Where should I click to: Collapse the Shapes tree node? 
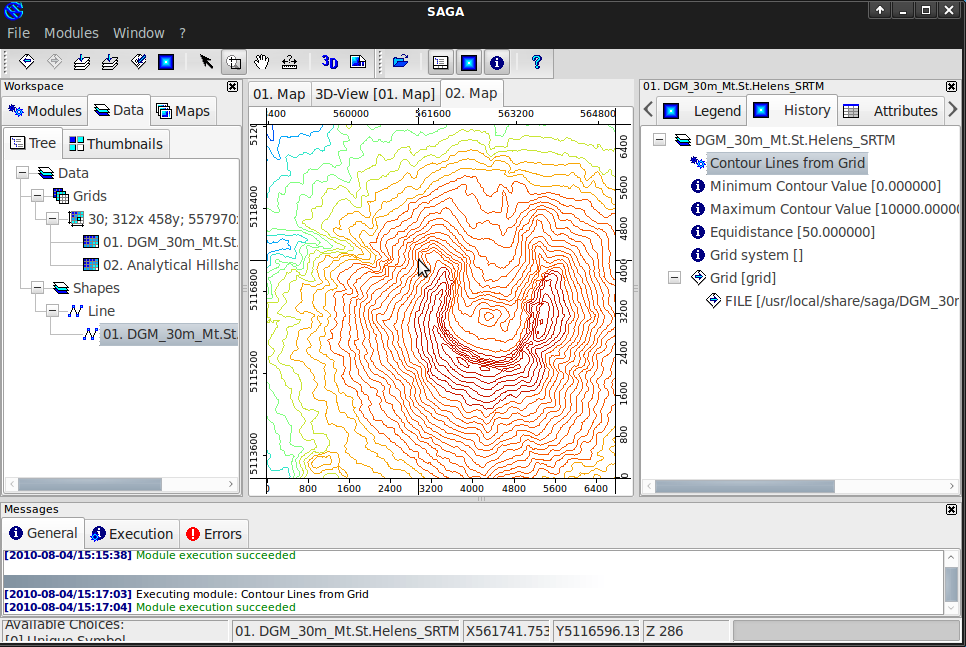[x=37, y=288]
